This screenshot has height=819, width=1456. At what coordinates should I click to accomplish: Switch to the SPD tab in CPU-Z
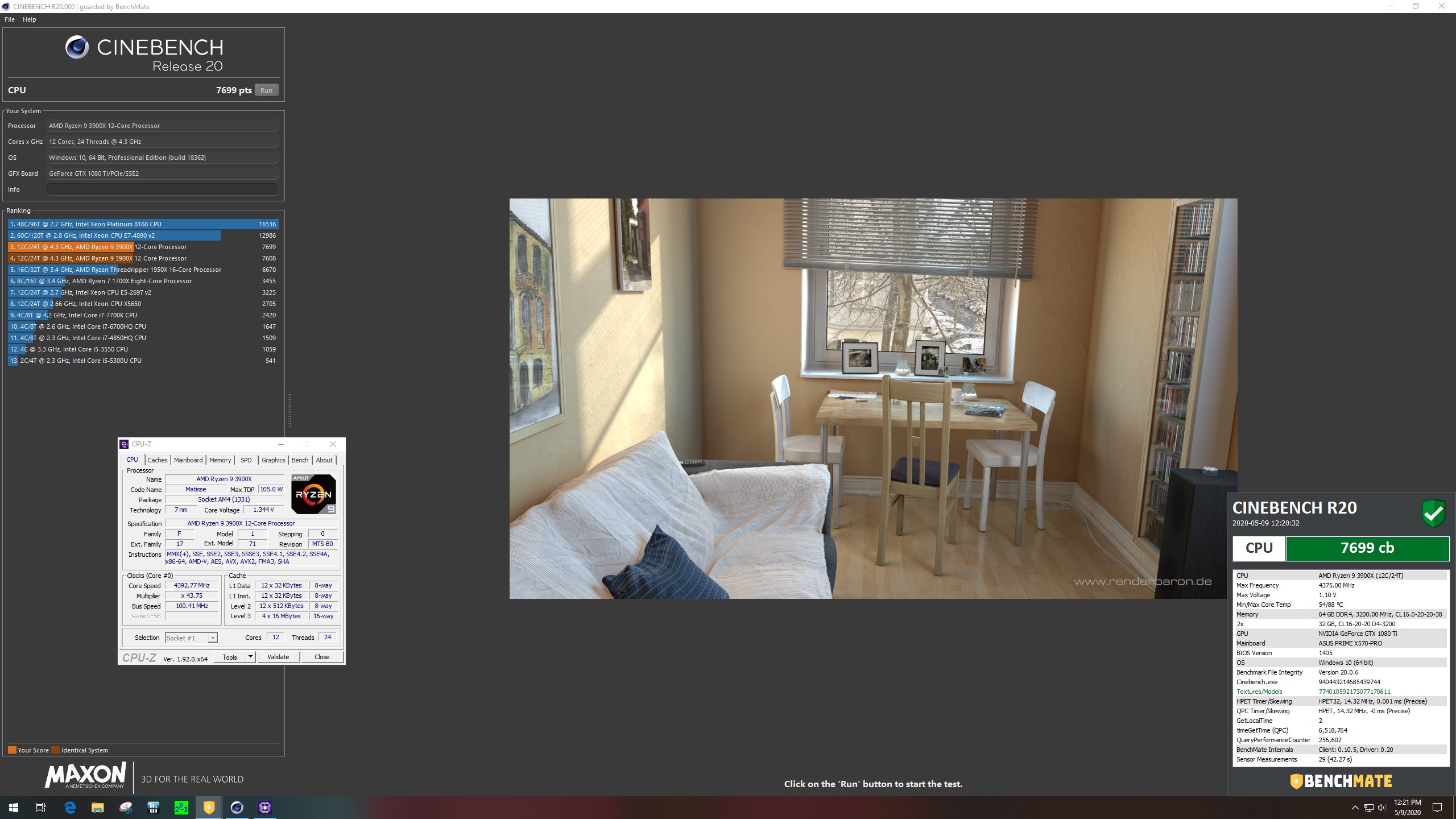246,460
